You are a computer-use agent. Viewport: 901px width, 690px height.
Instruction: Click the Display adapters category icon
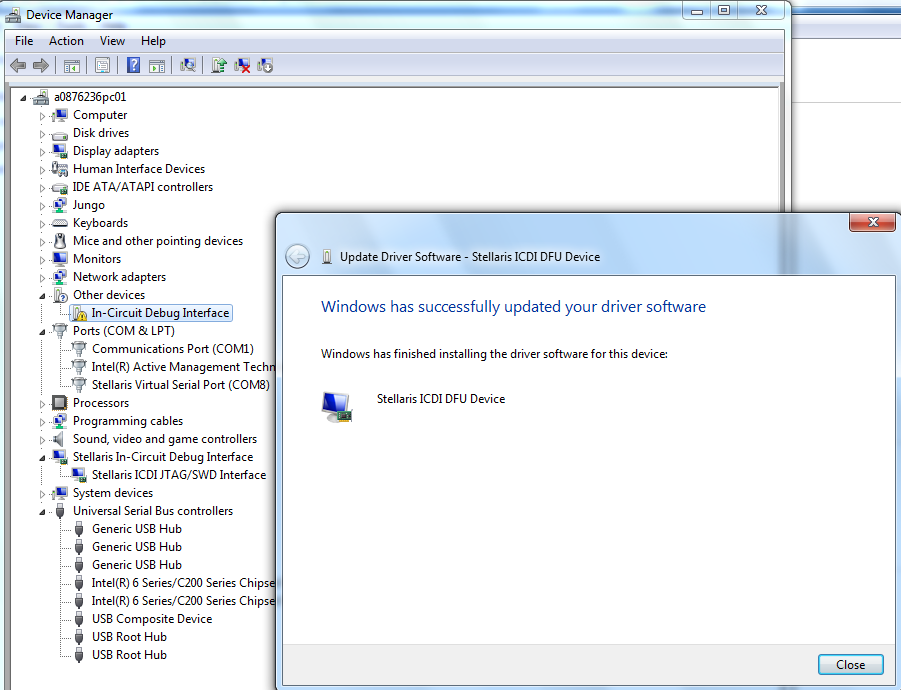click(x=59, y=151)
